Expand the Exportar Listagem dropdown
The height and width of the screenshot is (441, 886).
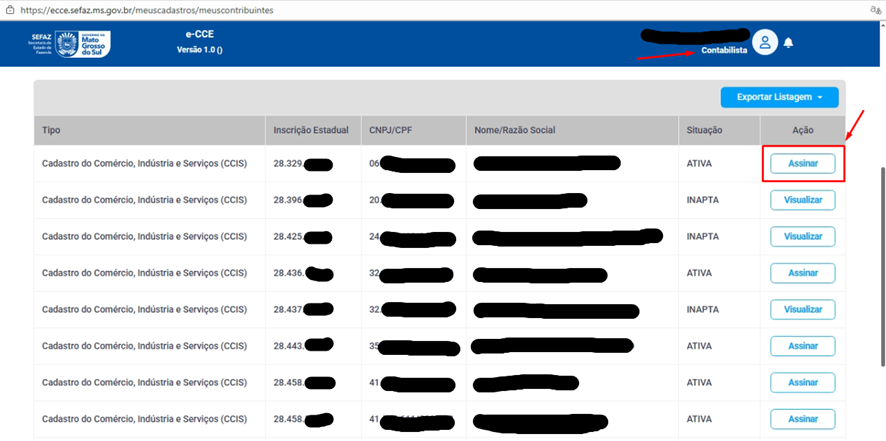pos(779,97)
